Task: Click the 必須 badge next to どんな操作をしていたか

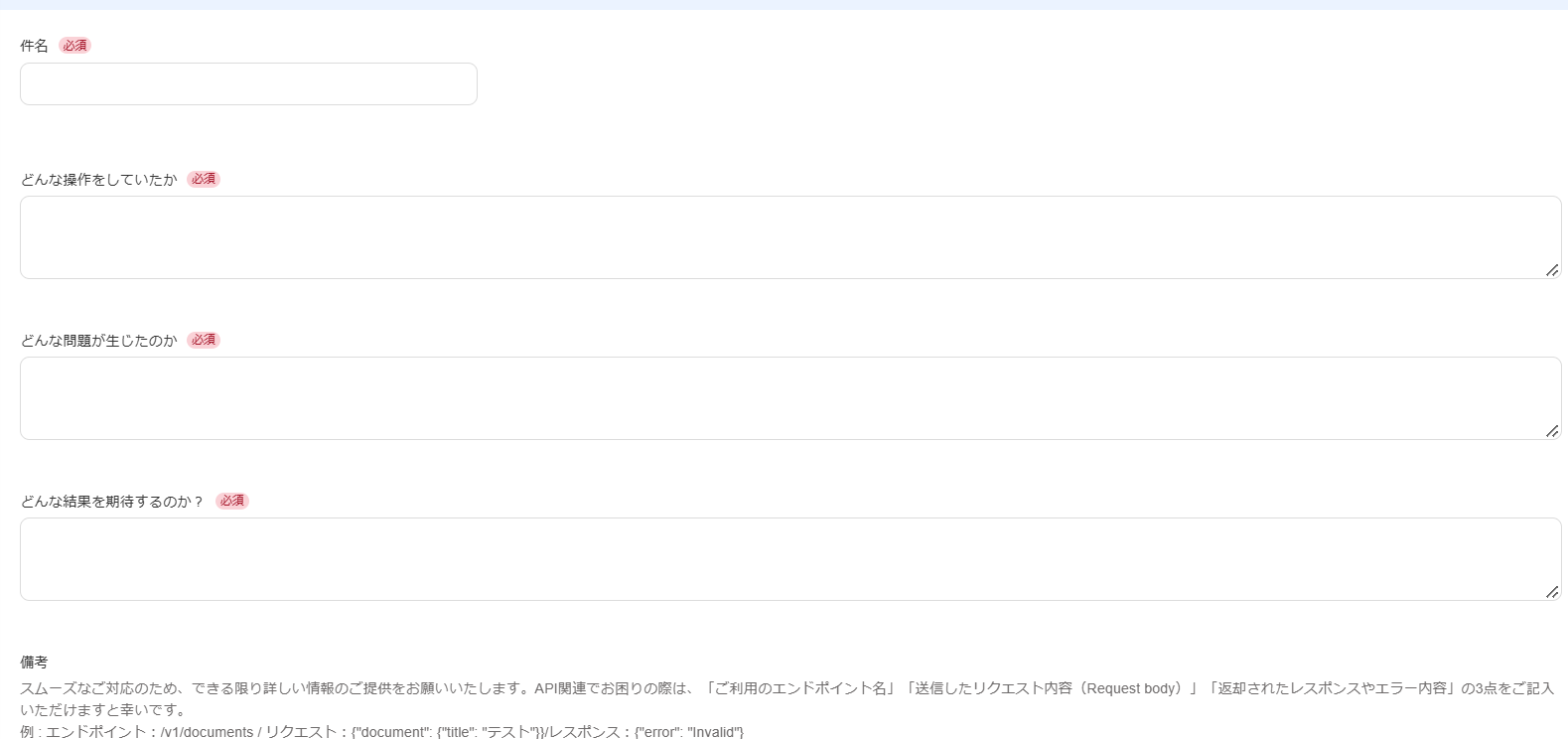Action: click(x=204, y=179)
